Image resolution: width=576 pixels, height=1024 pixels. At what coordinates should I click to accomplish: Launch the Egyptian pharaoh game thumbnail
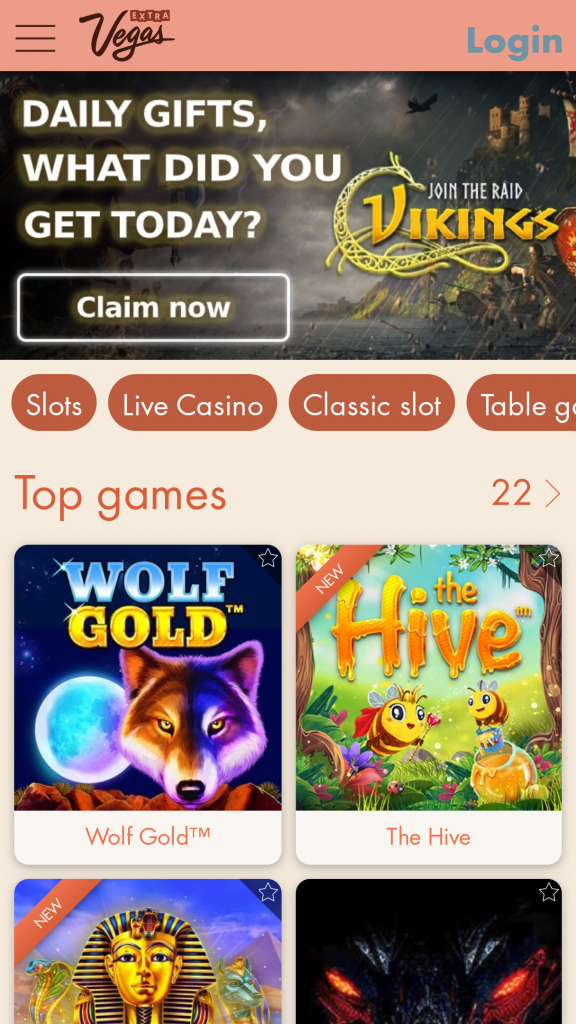pyautogui.click(x=148, y=952)
